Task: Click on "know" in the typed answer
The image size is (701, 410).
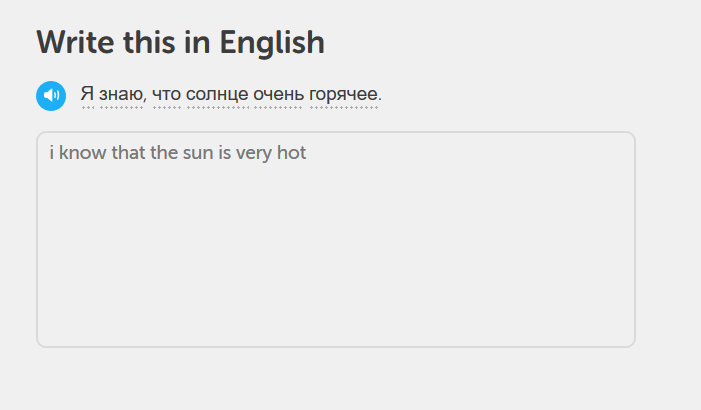Action: 82,155
